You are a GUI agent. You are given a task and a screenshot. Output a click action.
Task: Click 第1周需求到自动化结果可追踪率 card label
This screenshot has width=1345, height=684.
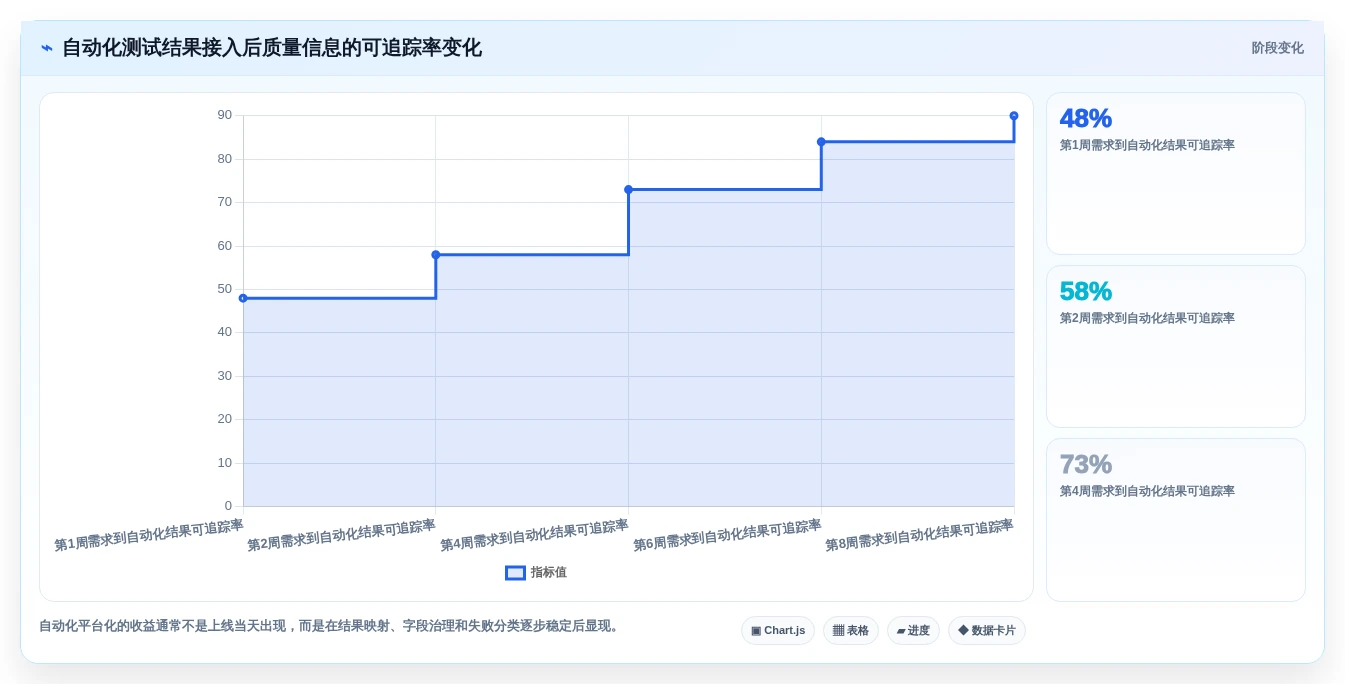point(1147,145)
